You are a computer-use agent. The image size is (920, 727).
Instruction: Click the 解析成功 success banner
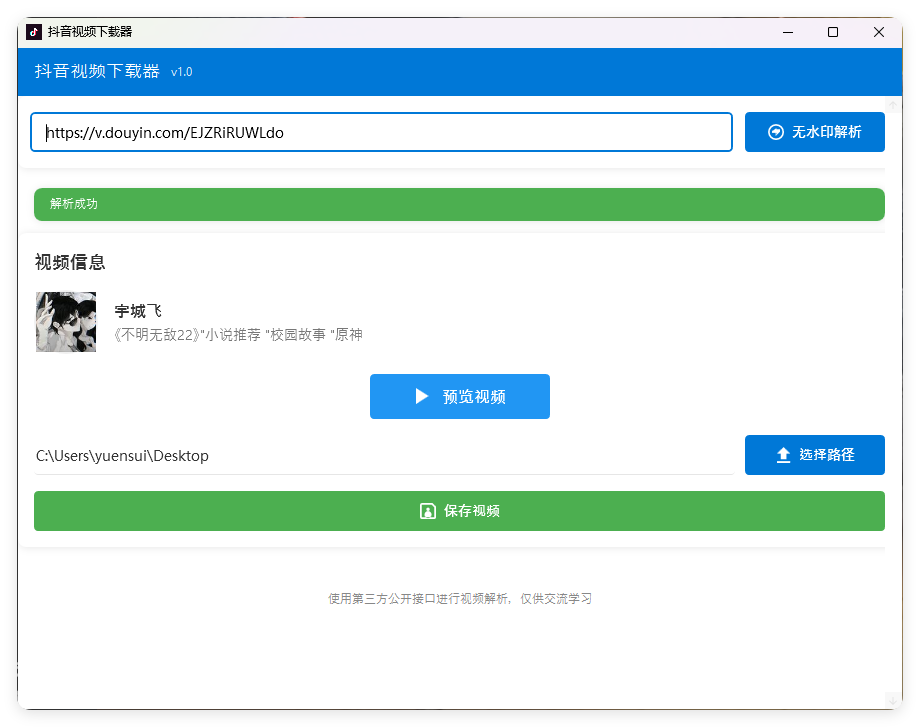point(460,204)
